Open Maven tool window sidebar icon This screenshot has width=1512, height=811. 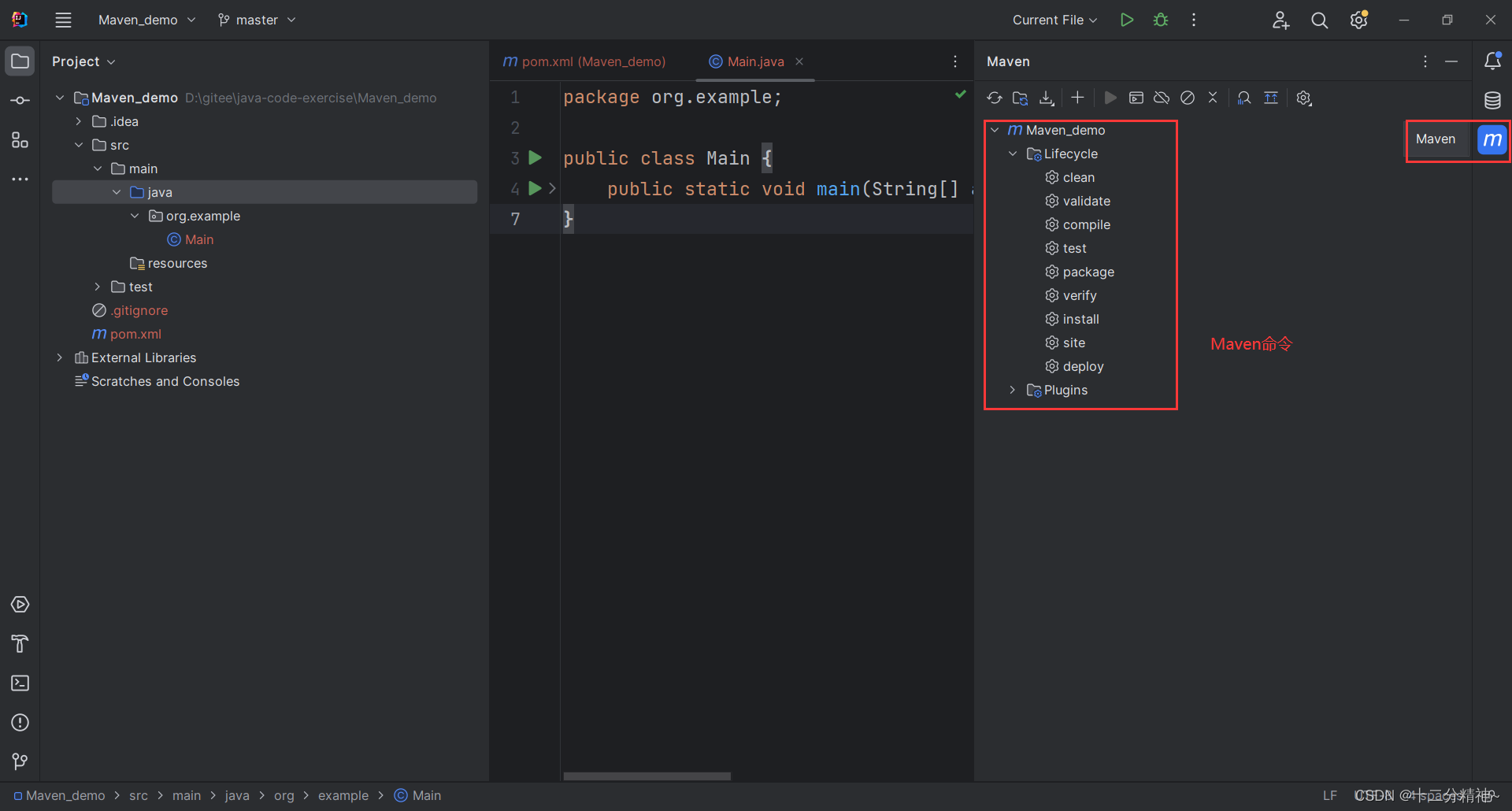coord(1492,139)
